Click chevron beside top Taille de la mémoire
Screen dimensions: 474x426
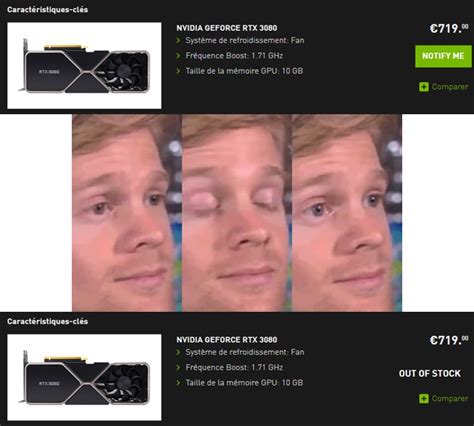point(178,71)
